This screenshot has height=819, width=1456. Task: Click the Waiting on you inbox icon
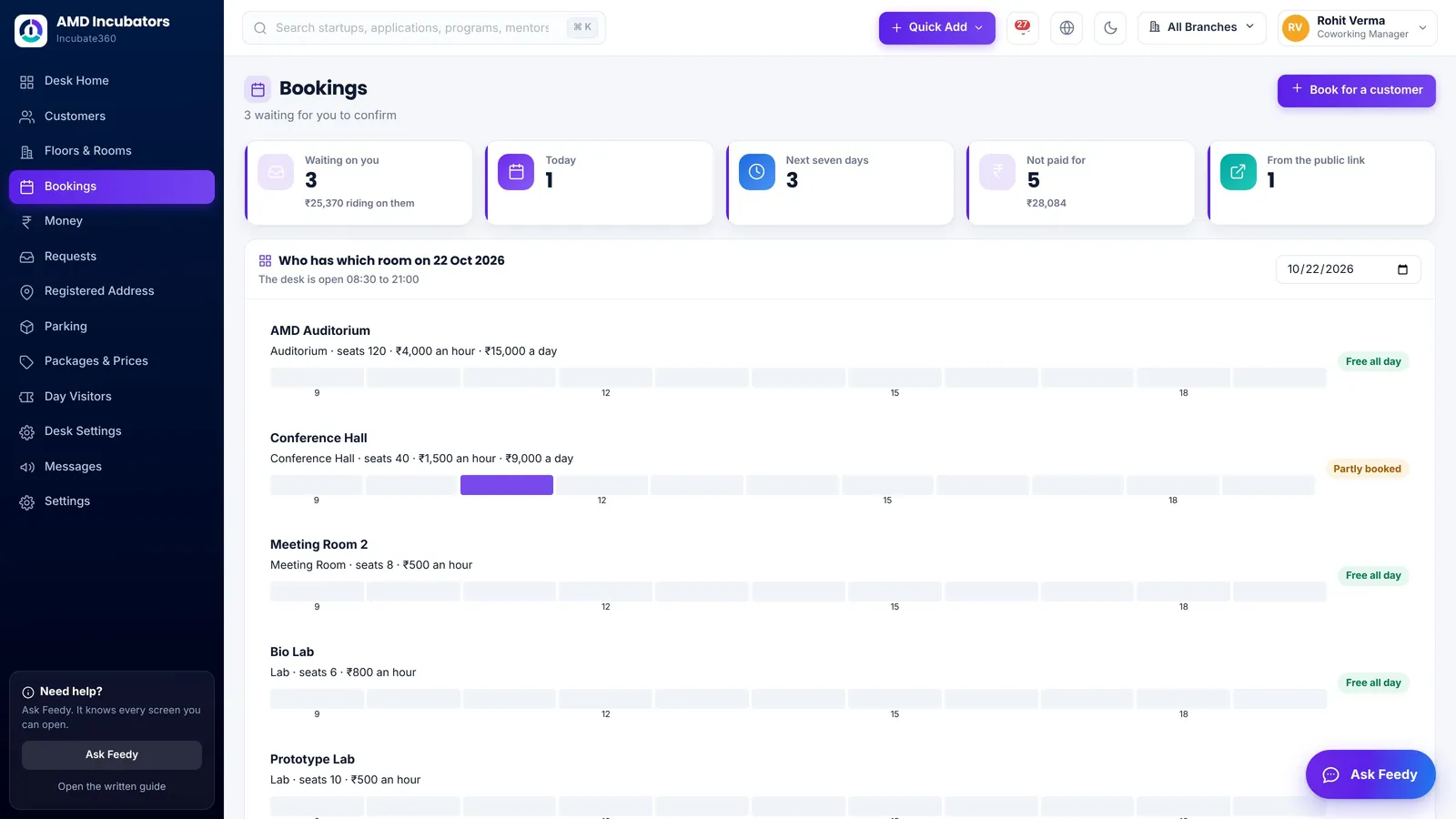(276, 172)
